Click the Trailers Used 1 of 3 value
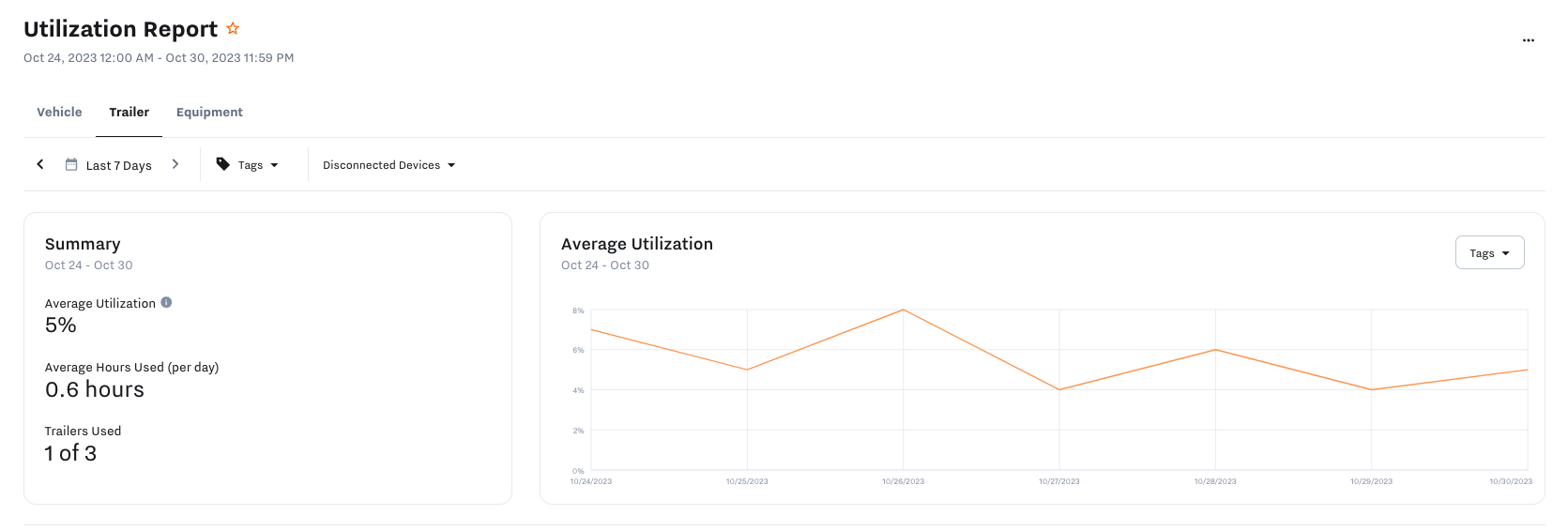 [x=70, y=454]
